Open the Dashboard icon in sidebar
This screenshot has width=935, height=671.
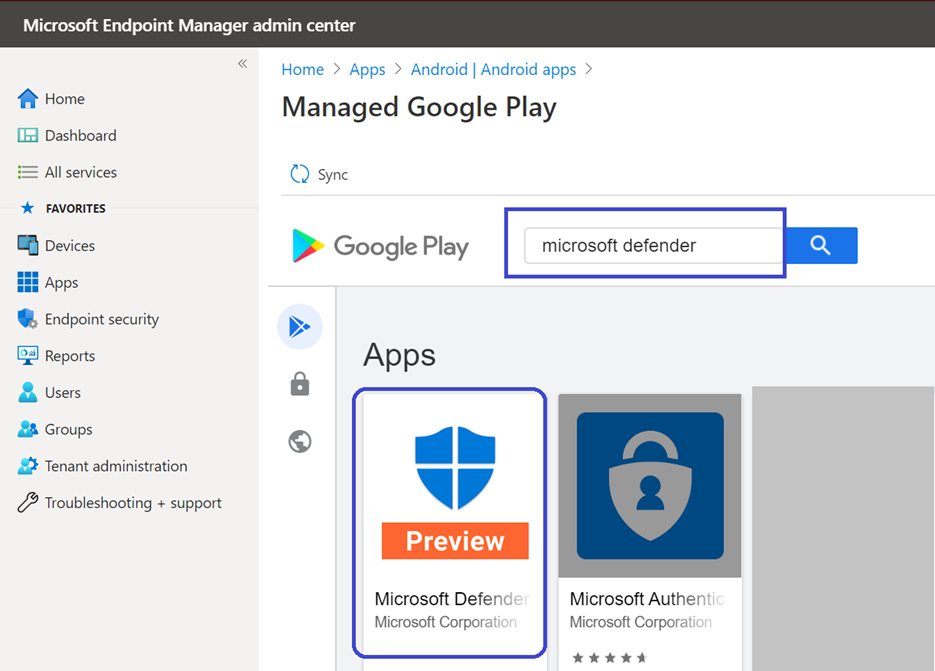(28, 136)
